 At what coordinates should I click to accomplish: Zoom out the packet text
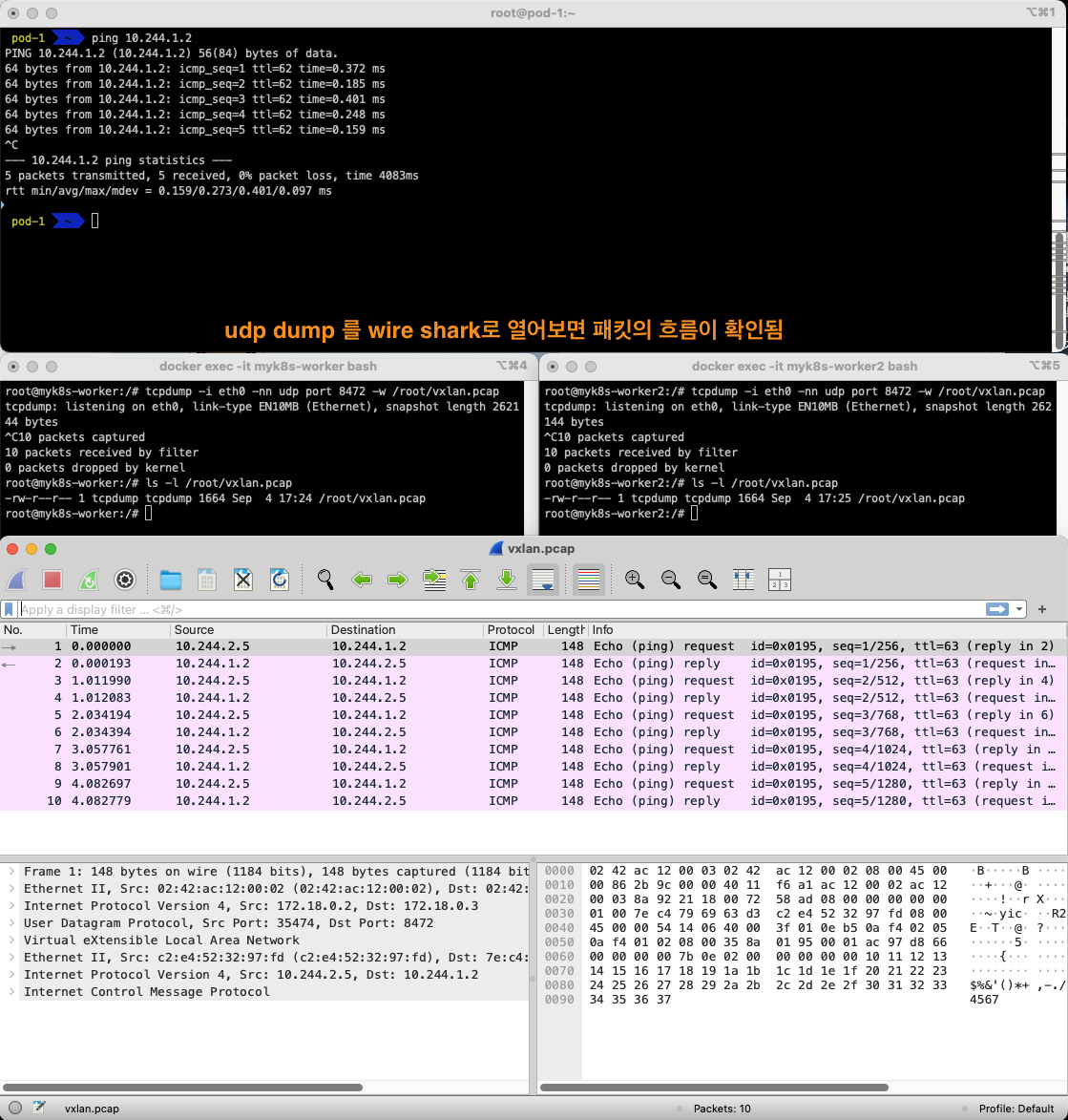[671, 580]
